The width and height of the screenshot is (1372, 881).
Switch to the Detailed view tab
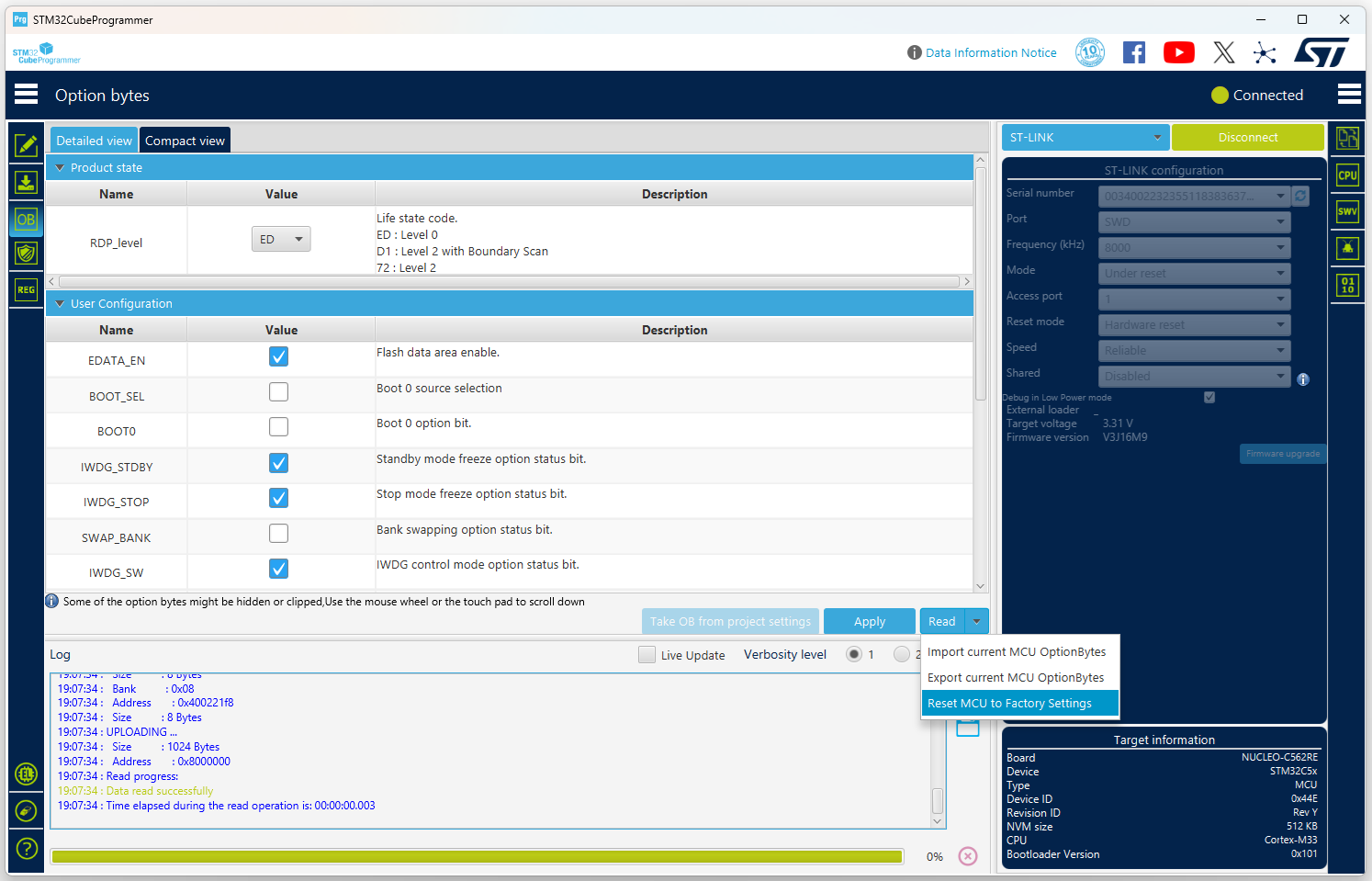[94, 141]
